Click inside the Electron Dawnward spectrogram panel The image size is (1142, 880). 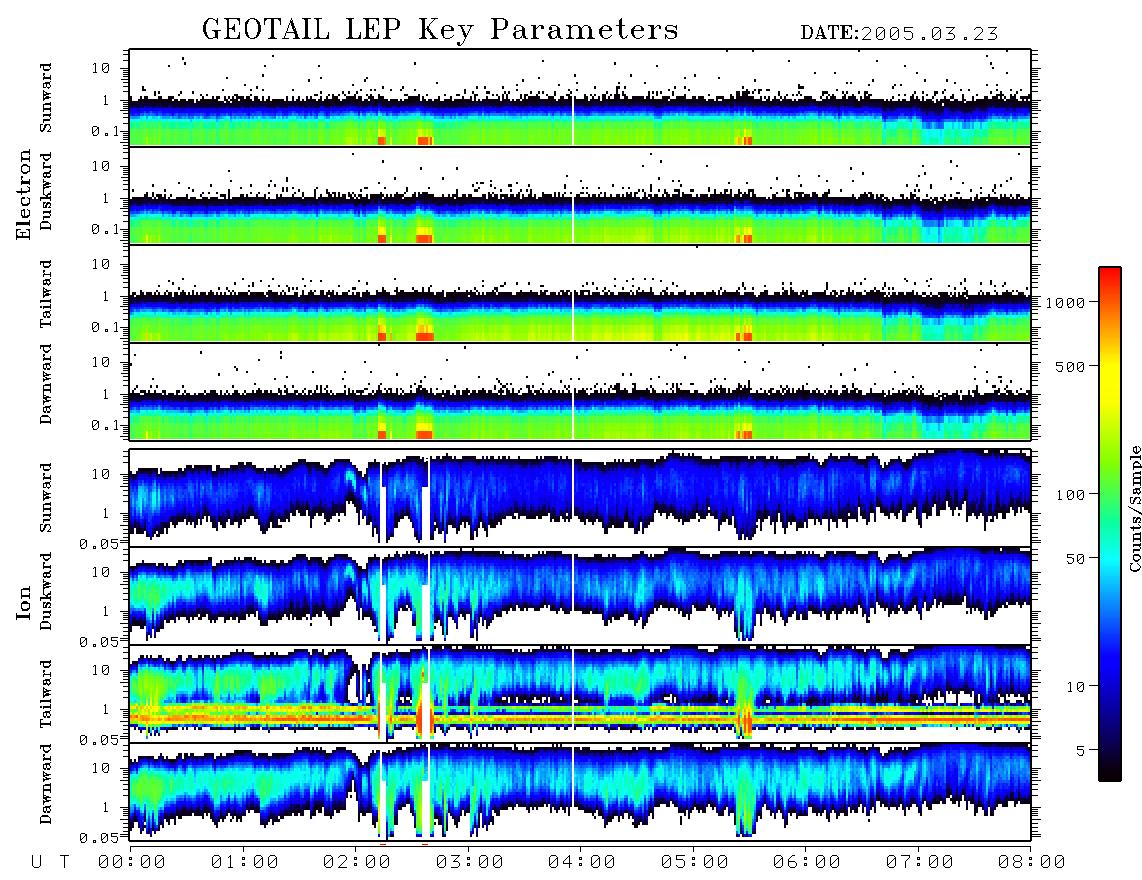click(580, 392)
